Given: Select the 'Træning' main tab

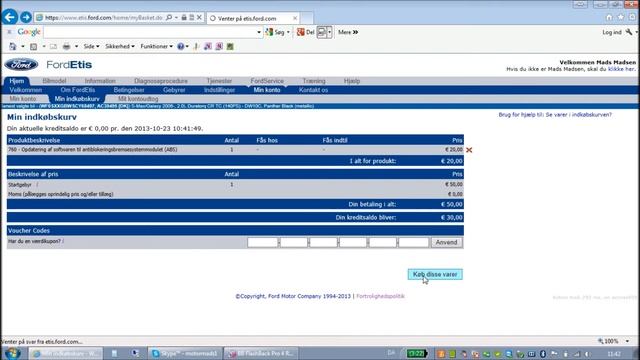Looking at the screenshot, I should point(314,81).
